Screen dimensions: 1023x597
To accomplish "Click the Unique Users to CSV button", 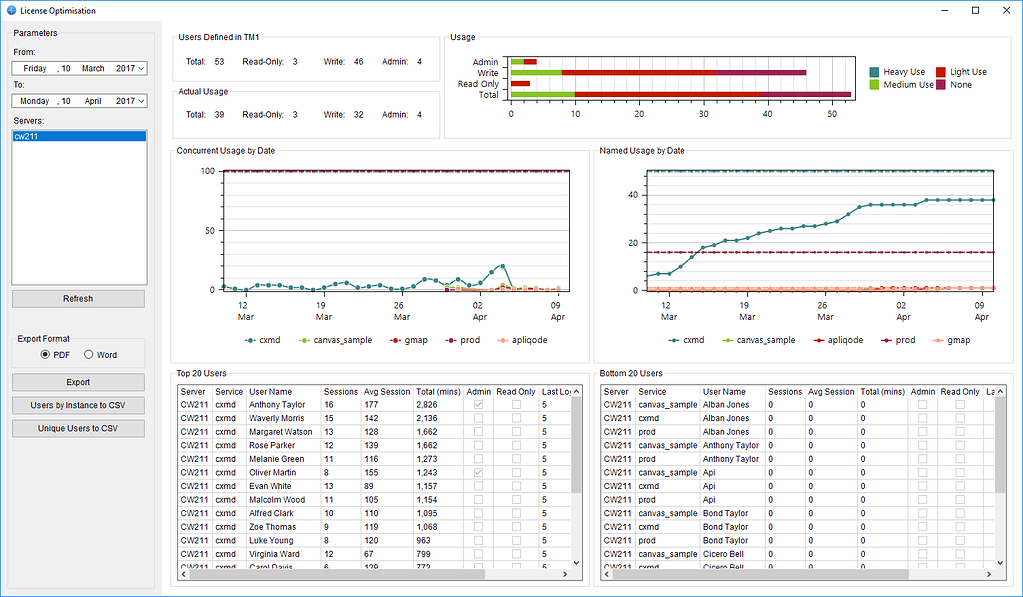I will 78,428.
